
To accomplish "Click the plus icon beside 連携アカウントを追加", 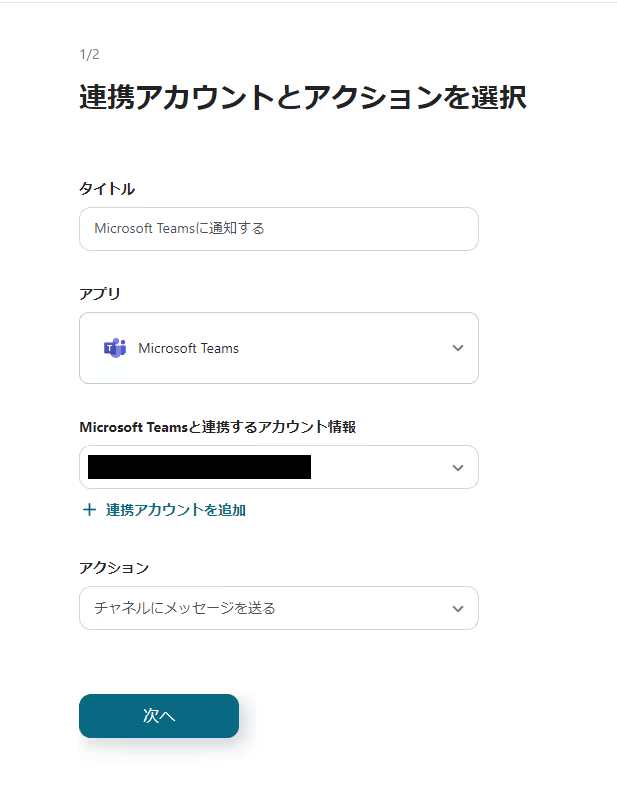I will point(89,509).
